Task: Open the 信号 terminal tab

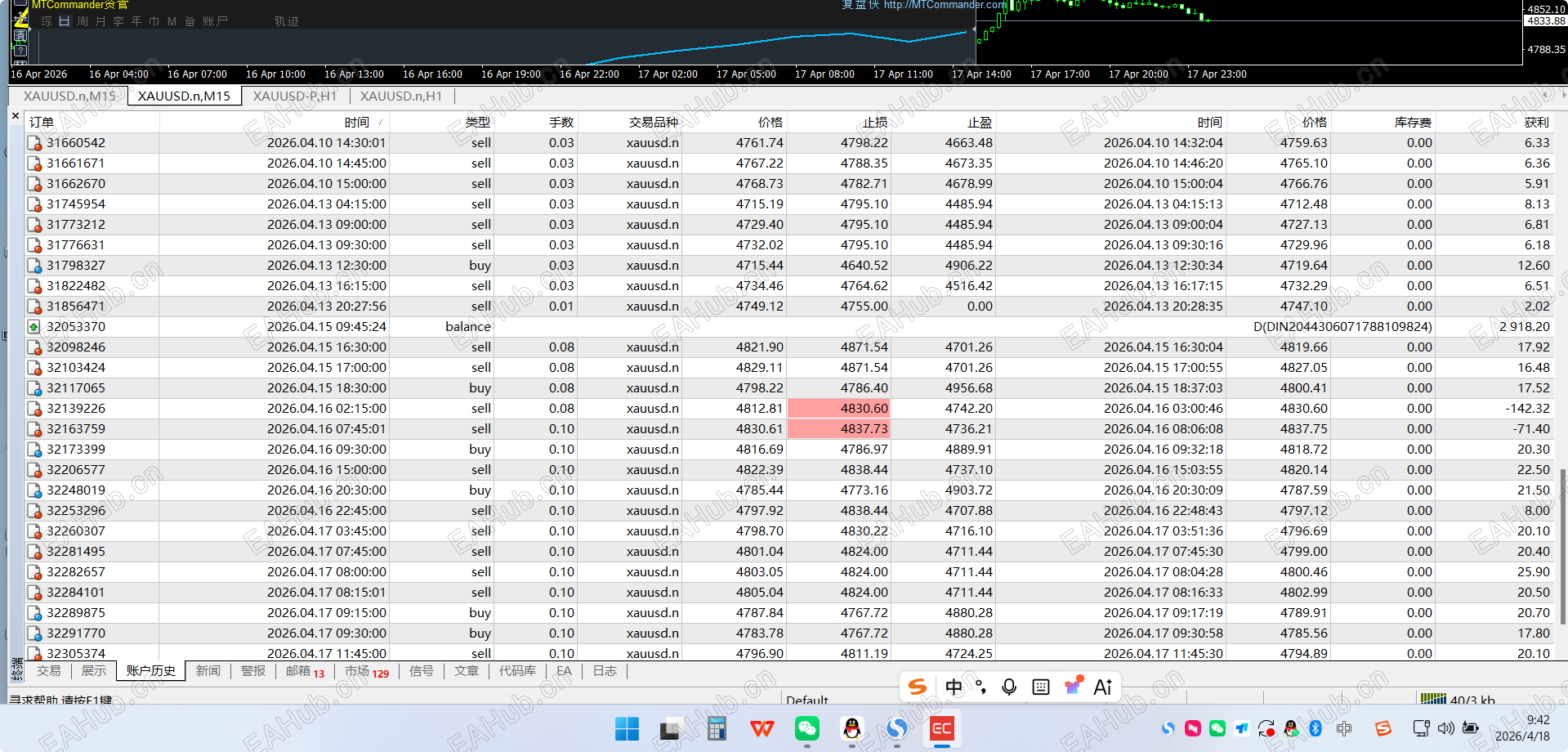Action: 422,671
